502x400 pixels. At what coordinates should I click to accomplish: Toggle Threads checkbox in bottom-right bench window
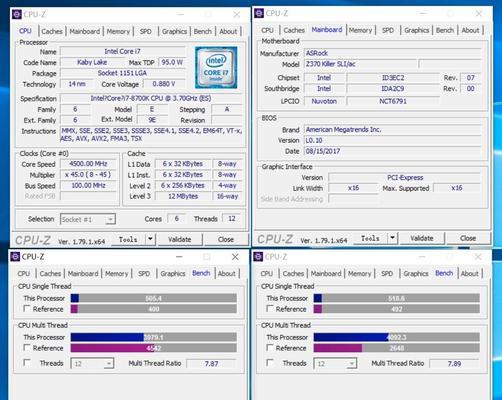[x=270, y=363]
